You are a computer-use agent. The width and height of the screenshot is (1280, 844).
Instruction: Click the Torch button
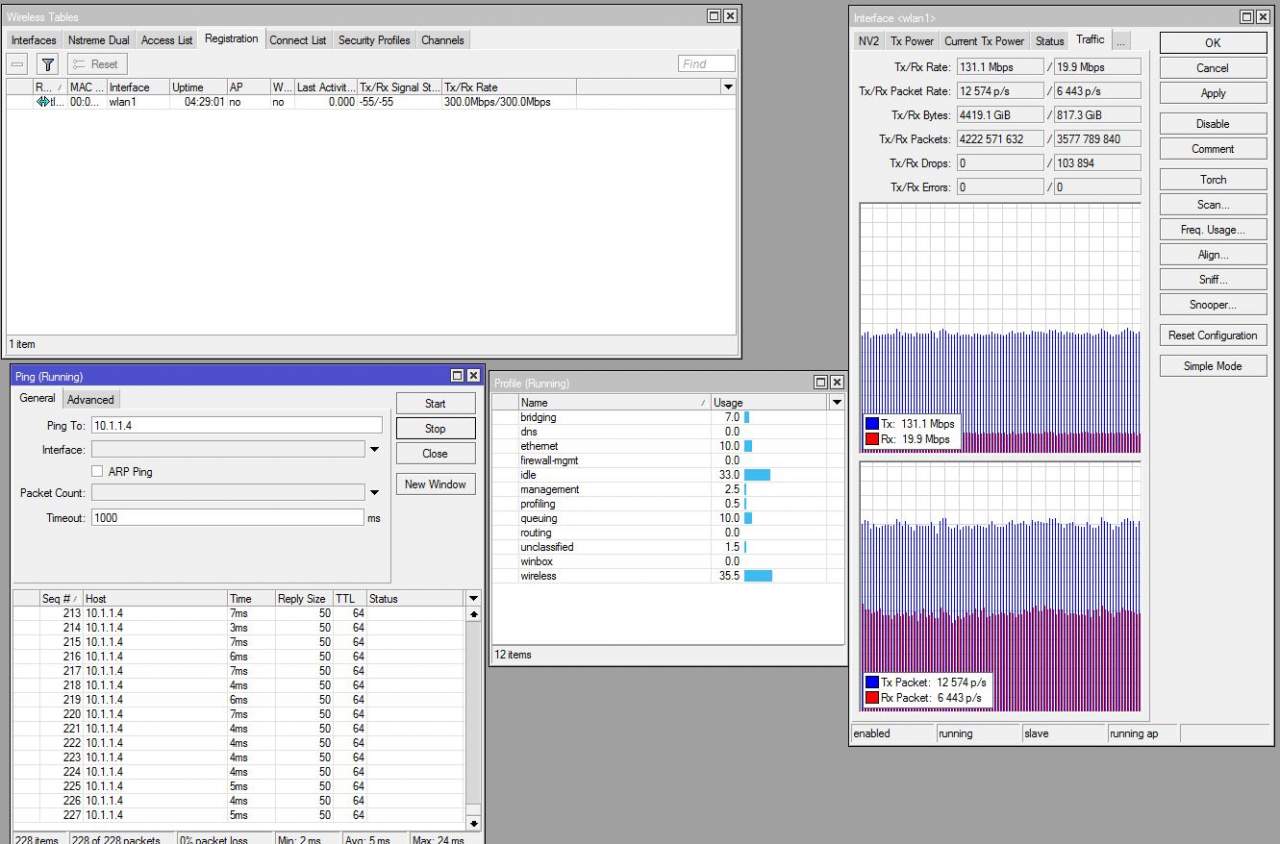click(1213, 180)
